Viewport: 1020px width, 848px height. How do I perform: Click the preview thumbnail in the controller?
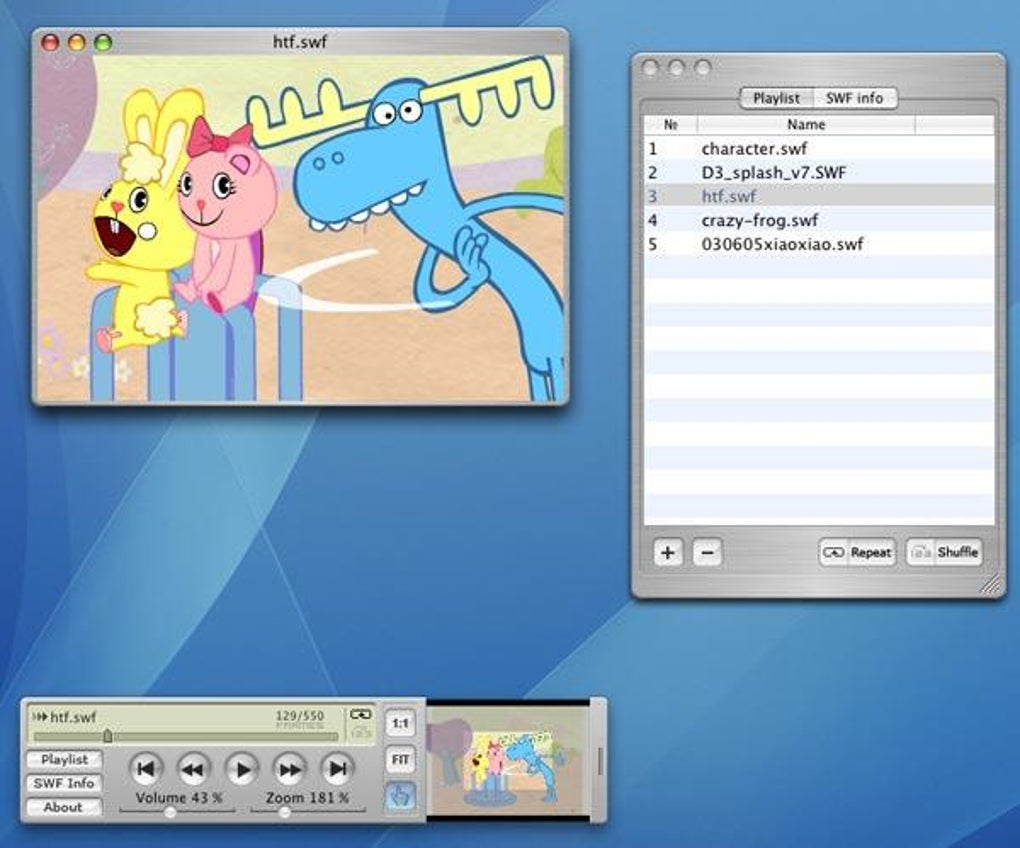[508, 759]
